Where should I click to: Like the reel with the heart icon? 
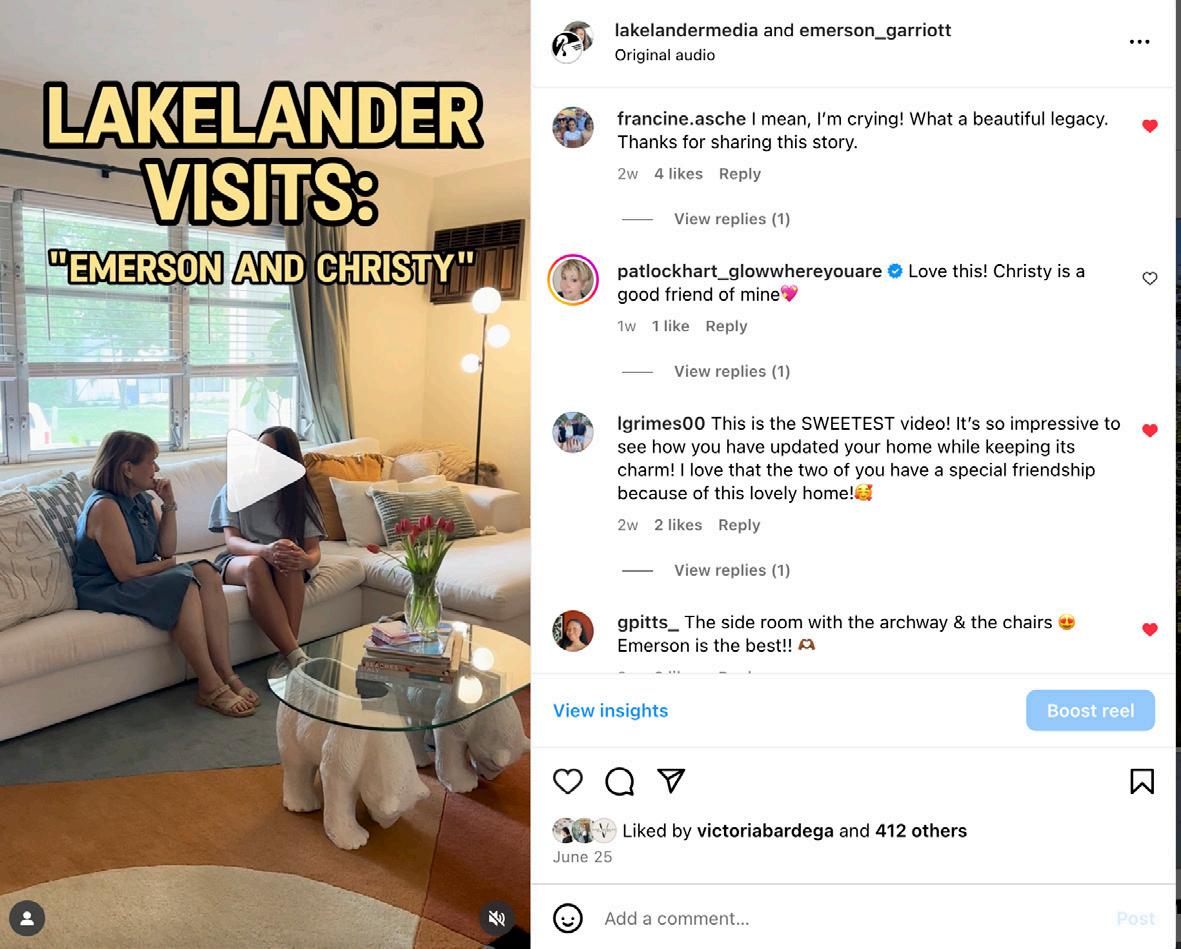point(567,781)
